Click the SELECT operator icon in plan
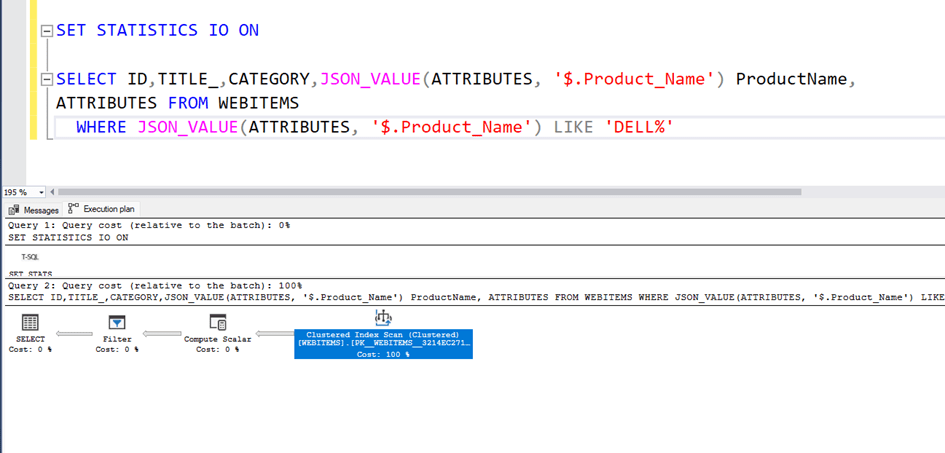945x453 pixels. click(30, 322)
